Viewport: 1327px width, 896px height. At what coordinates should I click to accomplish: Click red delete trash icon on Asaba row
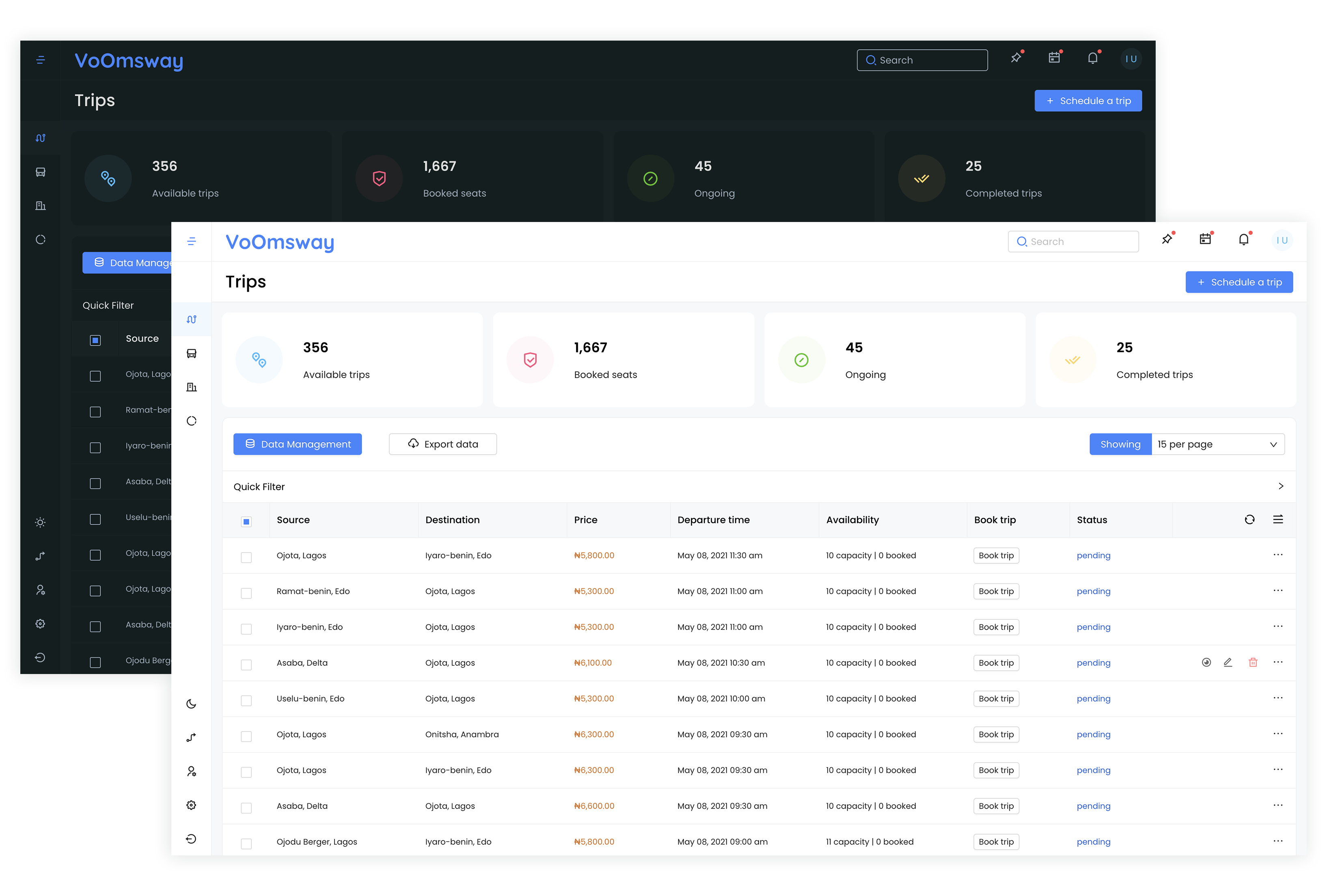(1253, 662)
